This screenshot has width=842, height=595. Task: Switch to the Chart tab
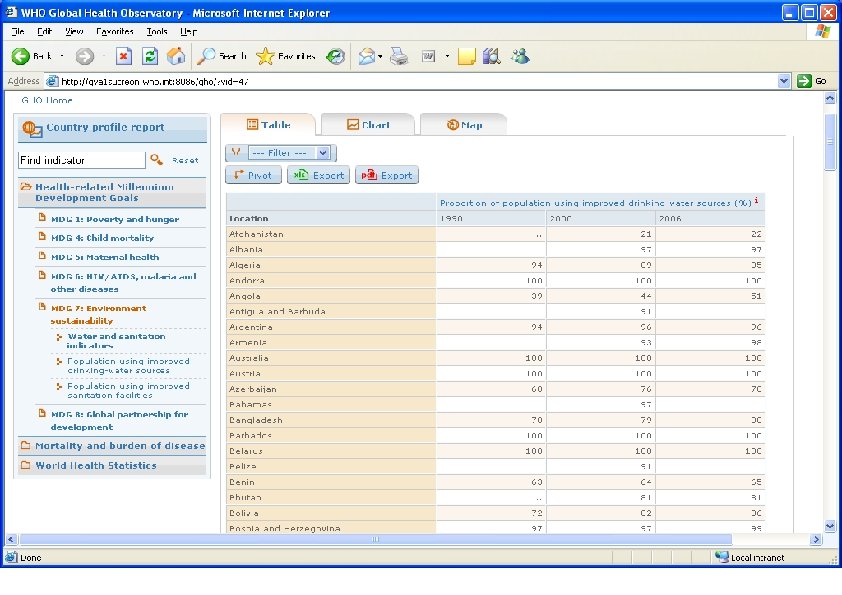point(368,125)
